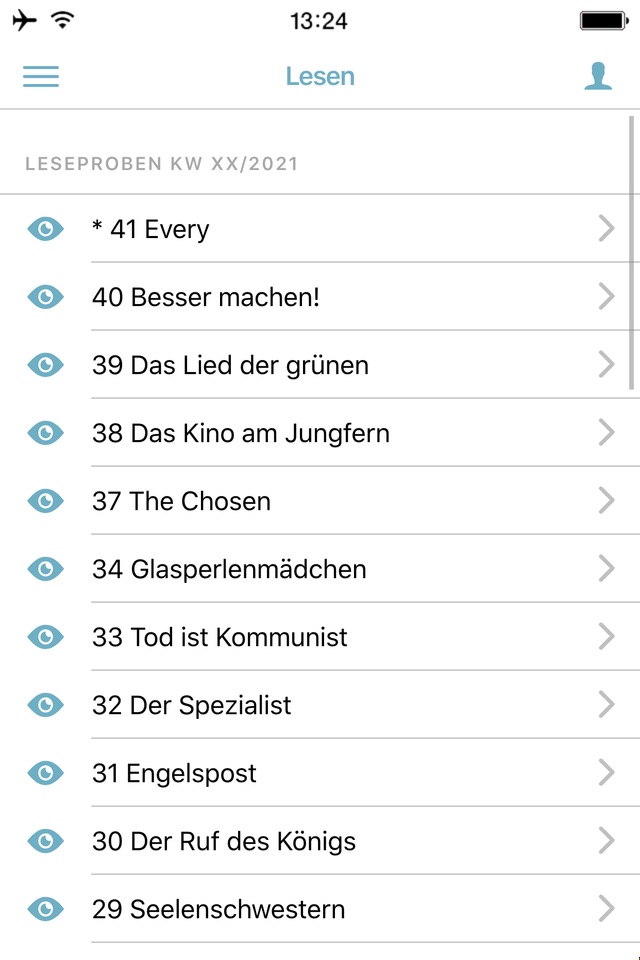
Task: Expand 41 Every using its chevron
Action: [x=606, y=229]
